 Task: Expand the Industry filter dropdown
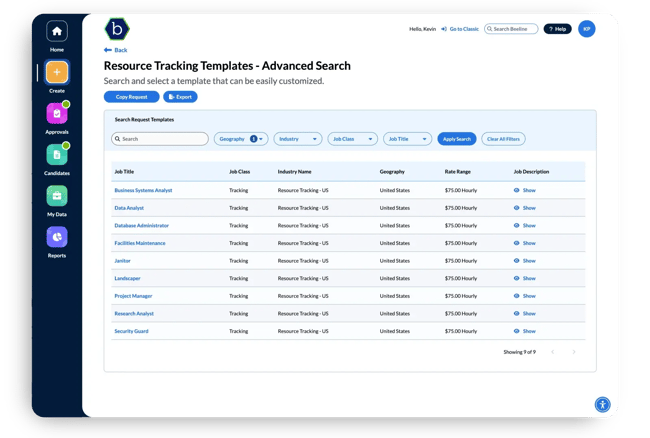[x=298, y=139]
